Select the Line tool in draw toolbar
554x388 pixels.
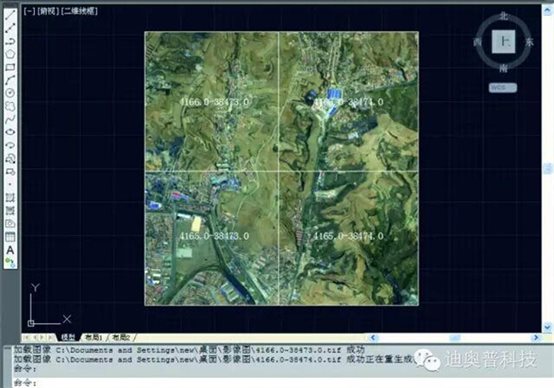point(10,15)
